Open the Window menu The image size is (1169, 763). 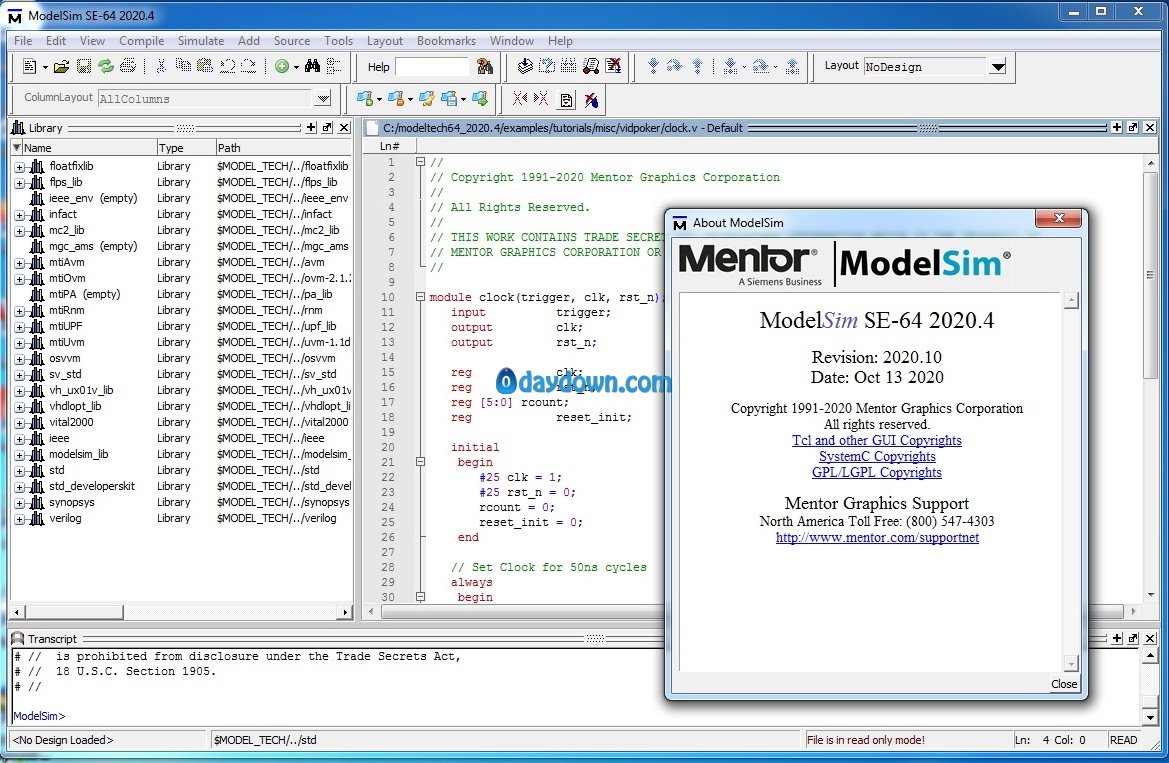click(x=511, y=40)
